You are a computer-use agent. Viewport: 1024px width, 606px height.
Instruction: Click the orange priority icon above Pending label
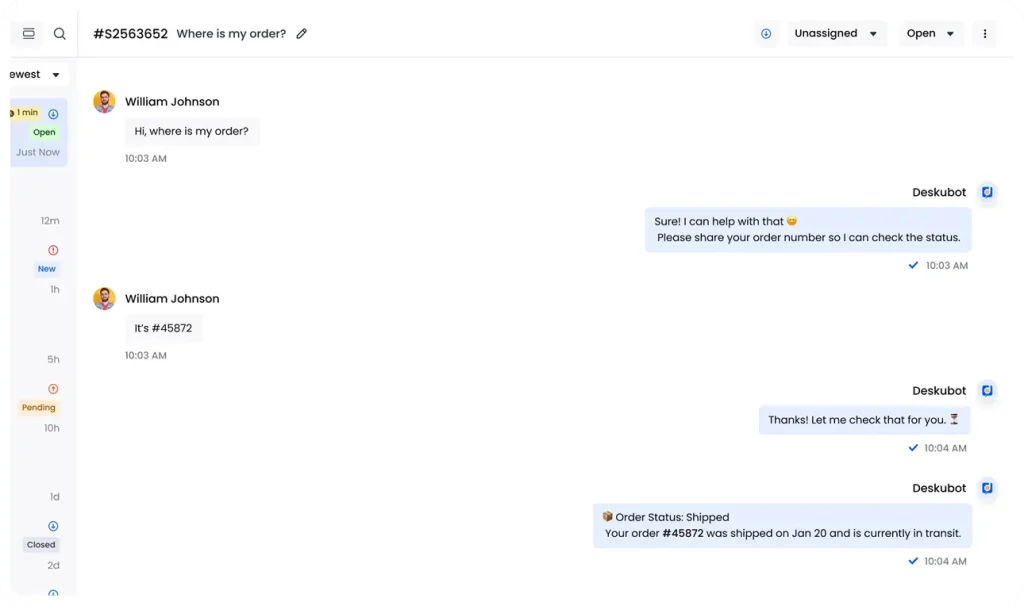(53, 389)
